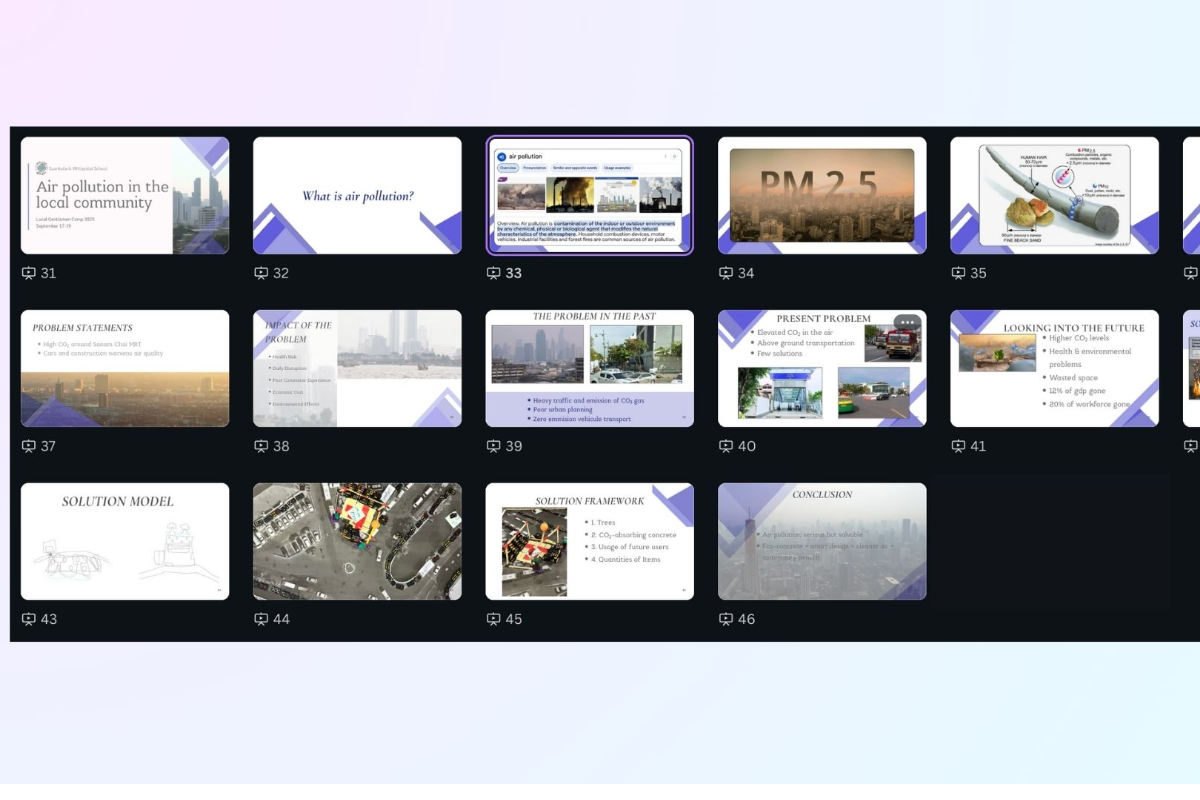Select the PM 2.5 slide thumbnail
This screenshot has width=1200, height=800.
pyautogui.click(x=822, y=196)
